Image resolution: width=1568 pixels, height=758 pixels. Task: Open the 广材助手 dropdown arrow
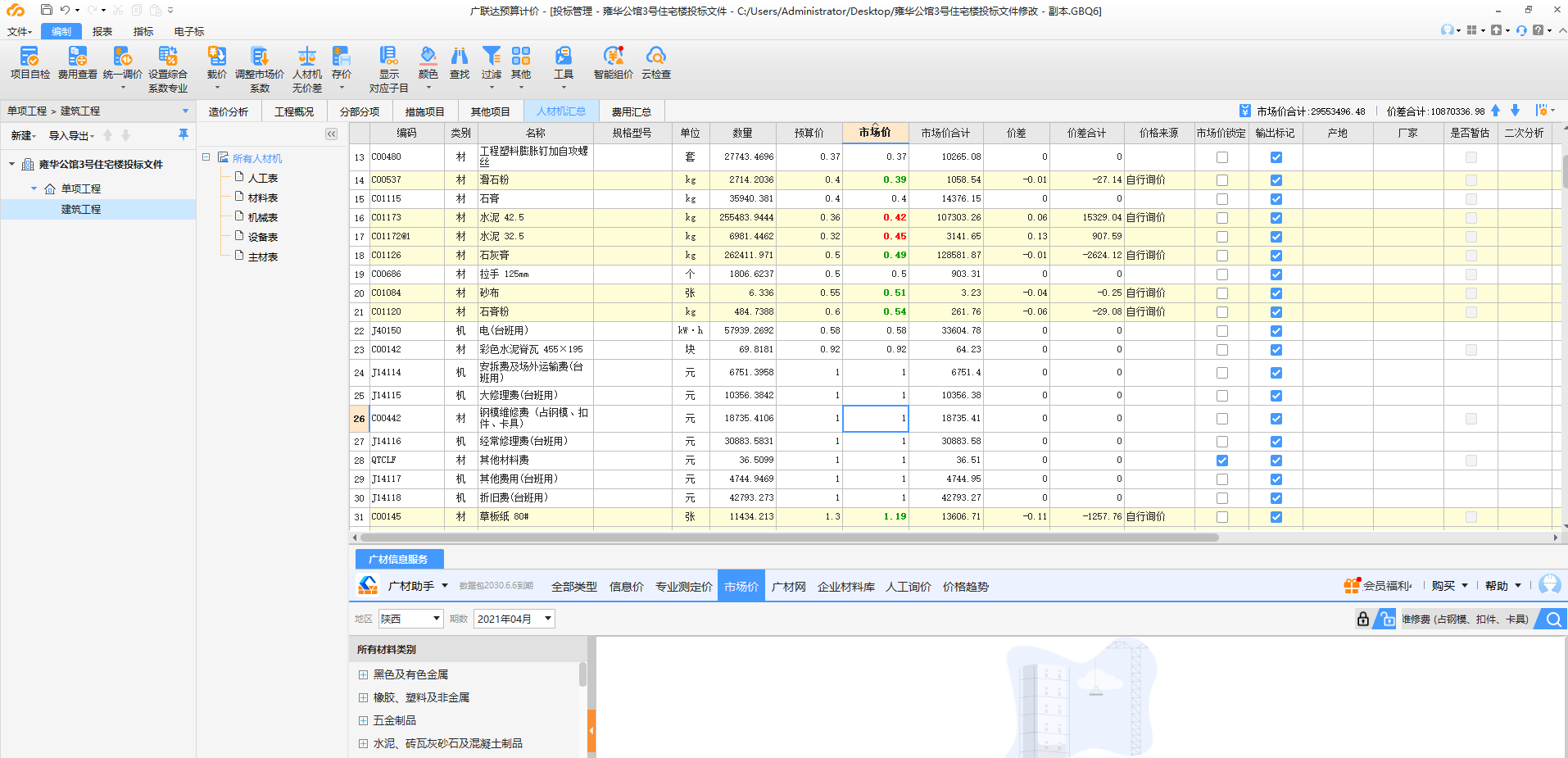tap(445, 586)
